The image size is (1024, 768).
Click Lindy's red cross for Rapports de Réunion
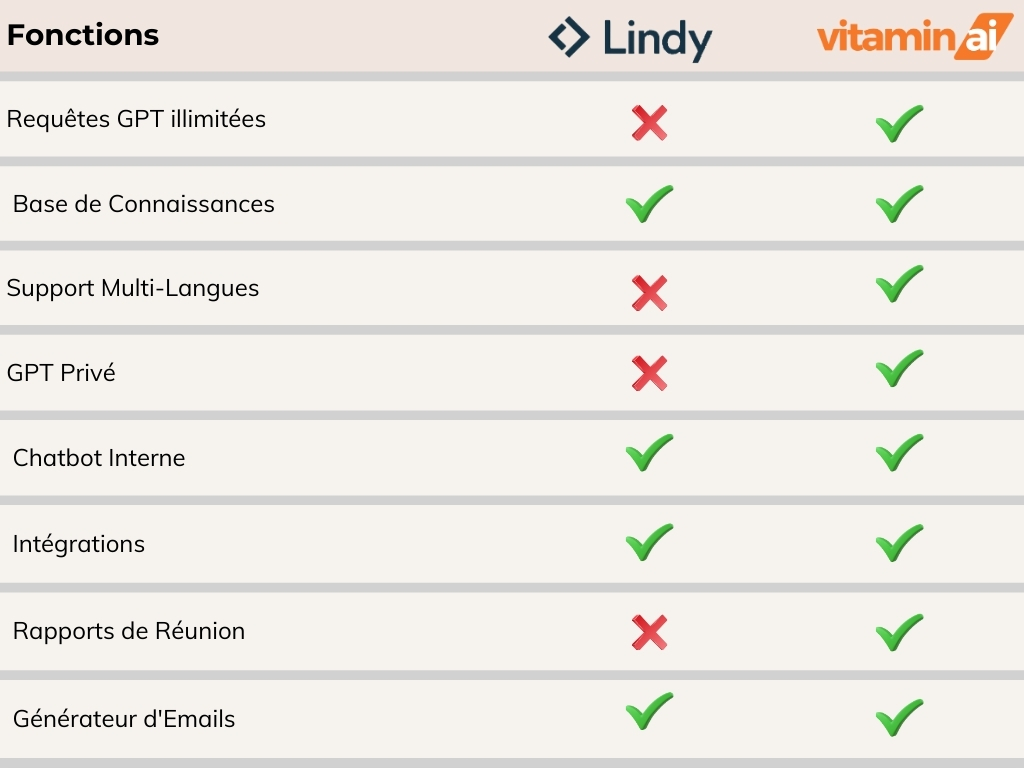click(649, 632)
